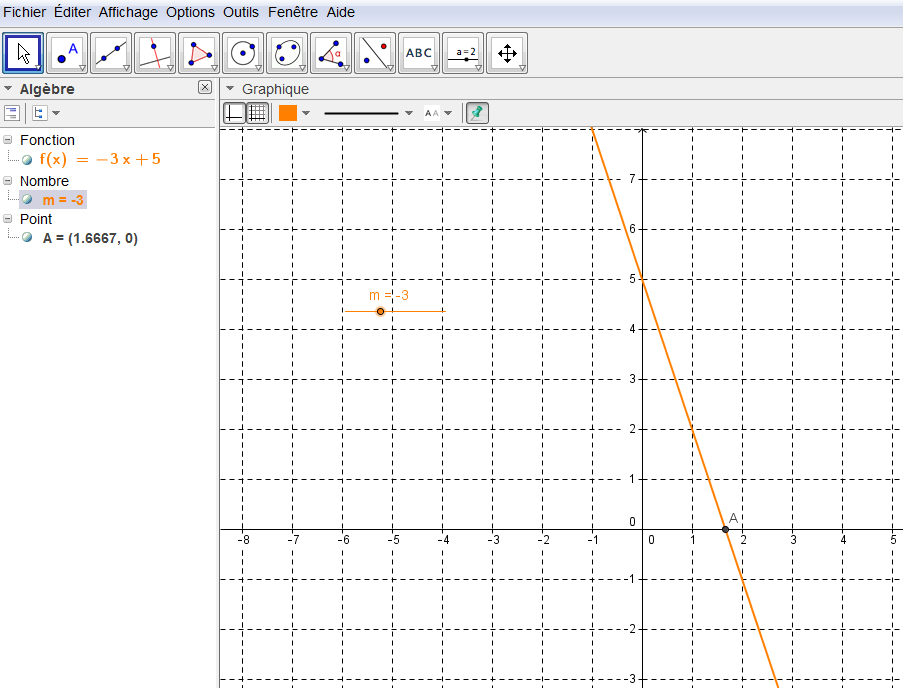The image size is (903, 688).
Task: Close the Algèbre panel
Action: (205, 88)
